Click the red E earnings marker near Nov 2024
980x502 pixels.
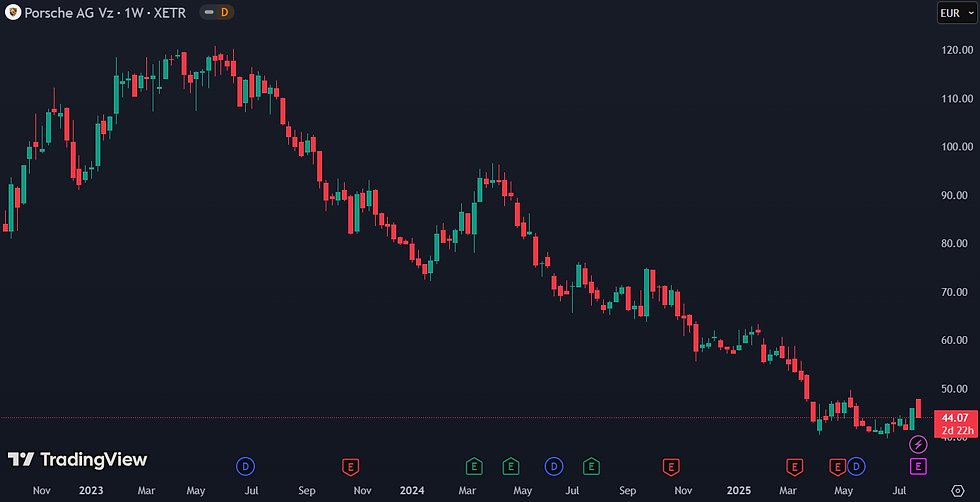(x=671, y=466)
